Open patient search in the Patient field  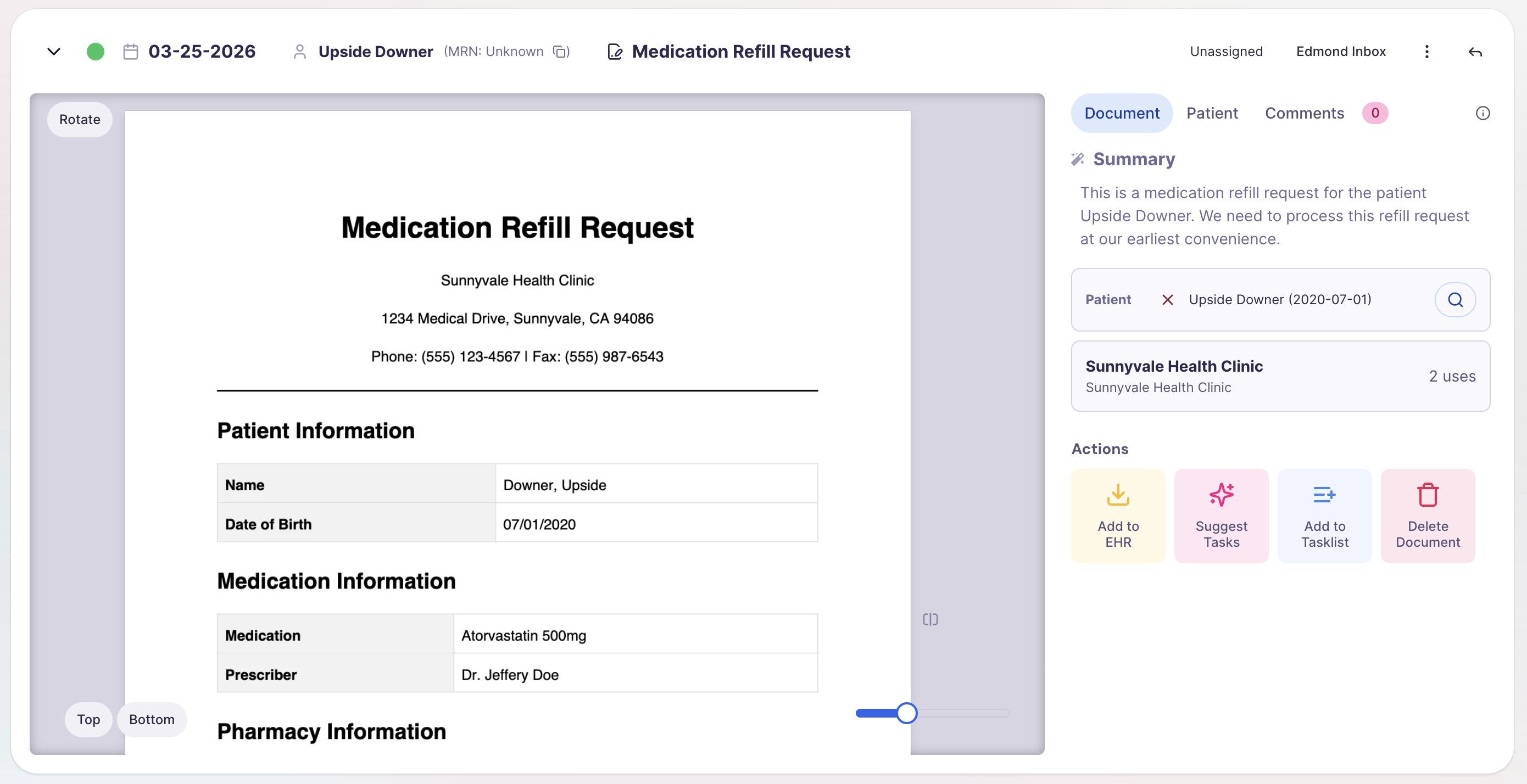[x=1455, y=299]
